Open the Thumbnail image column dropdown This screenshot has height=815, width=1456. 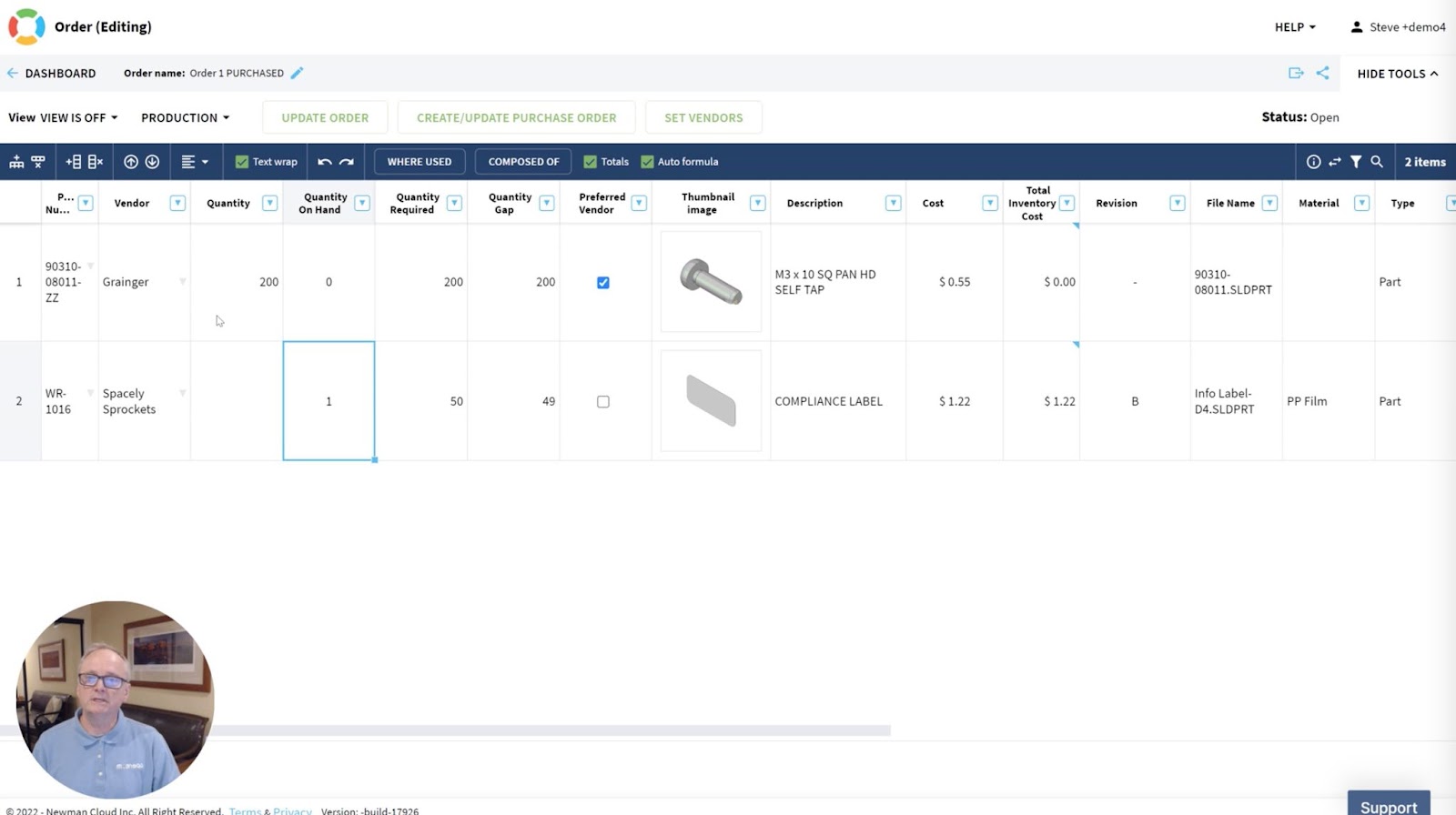pos(757,204)
